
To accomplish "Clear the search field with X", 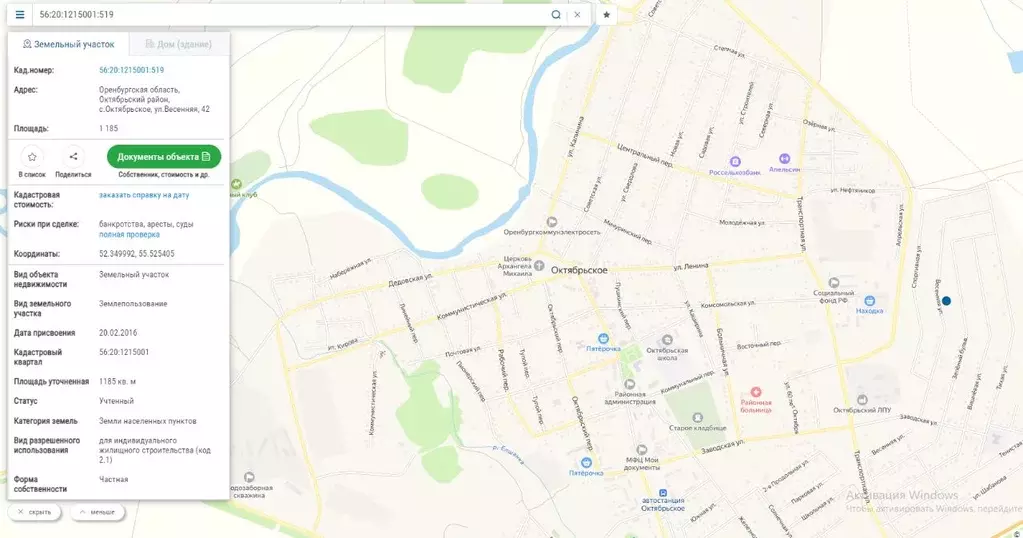I will click(577, 15).
